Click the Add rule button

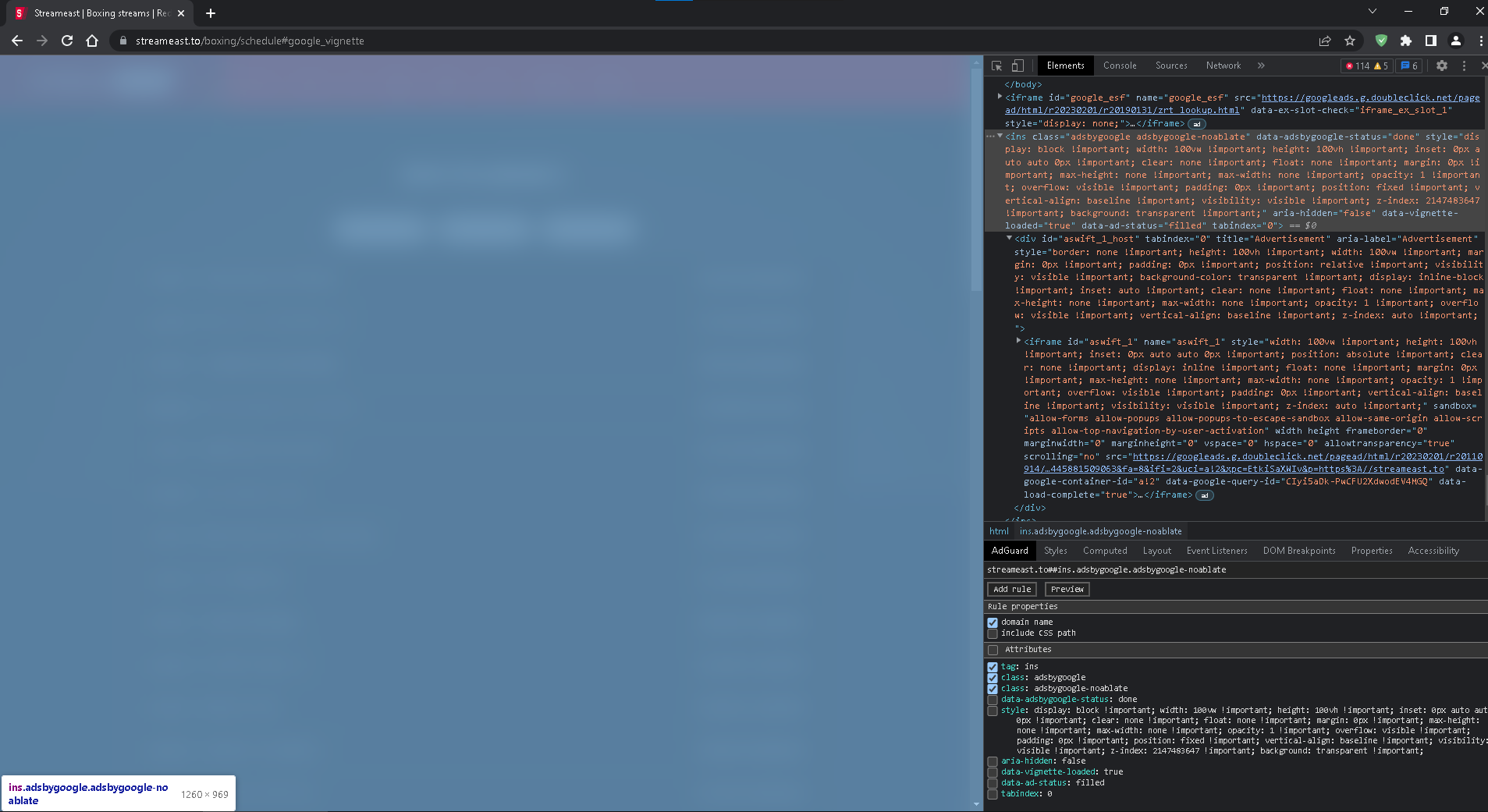point(1012,589)
